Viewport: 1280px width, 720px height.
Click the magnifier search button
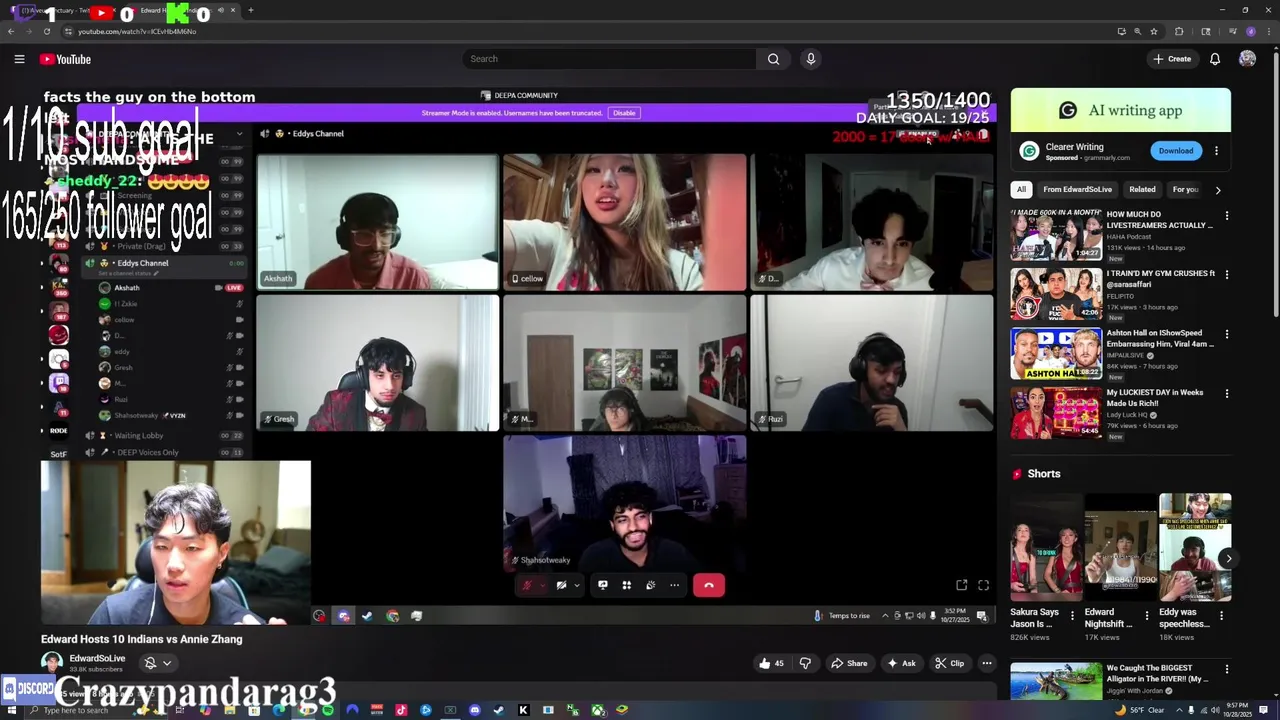773,59
